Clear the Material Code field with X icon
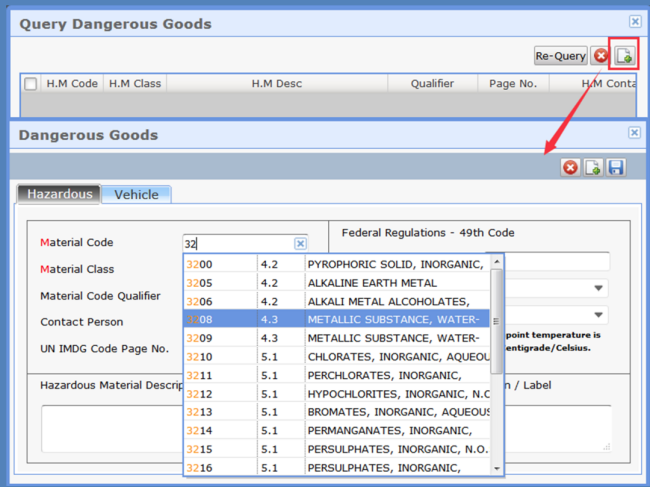The height and width of the screenshot is (487, 650). tap(300, 243)
